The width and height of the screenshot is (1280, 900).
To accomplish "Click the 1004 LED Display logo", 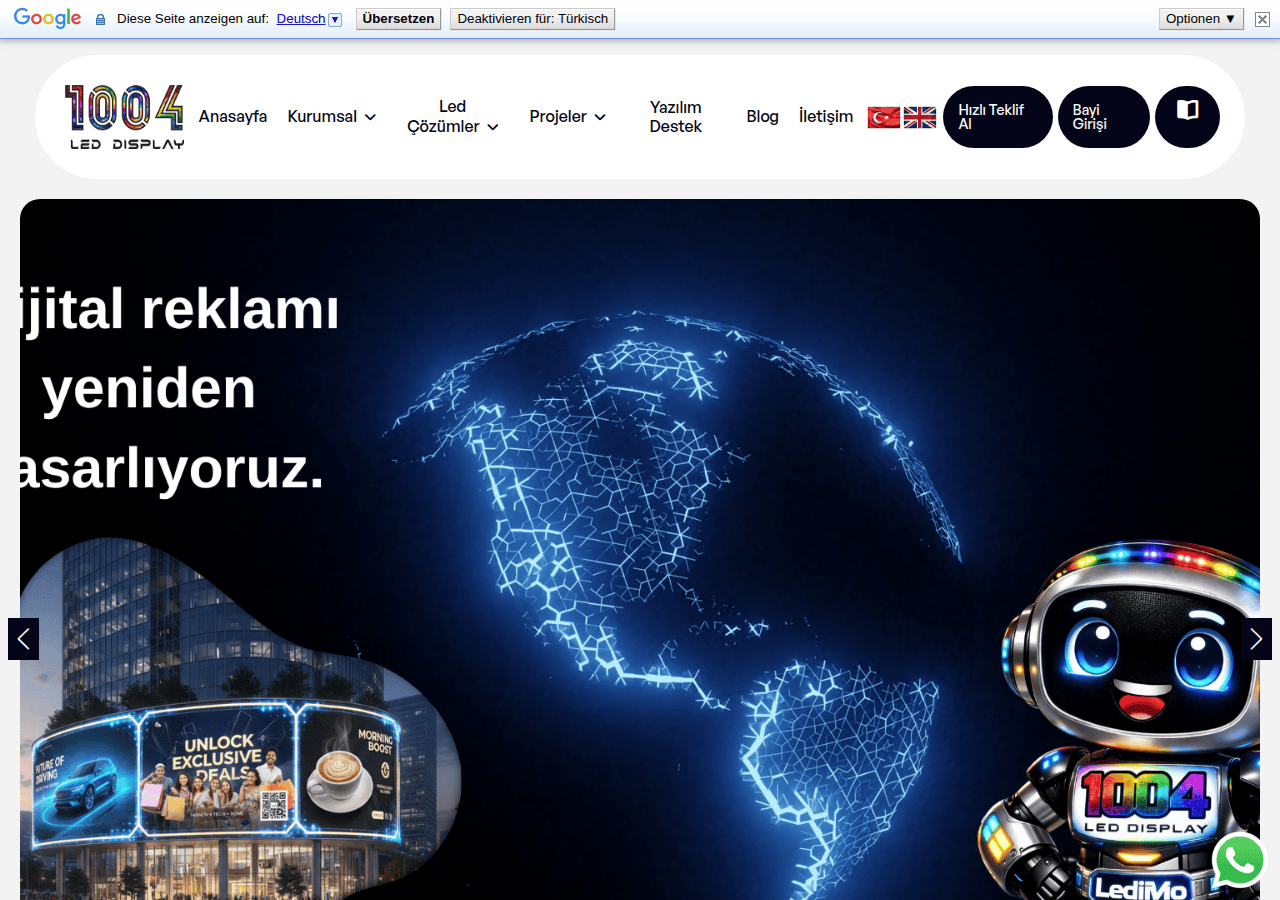I will [x=125, y=117].
